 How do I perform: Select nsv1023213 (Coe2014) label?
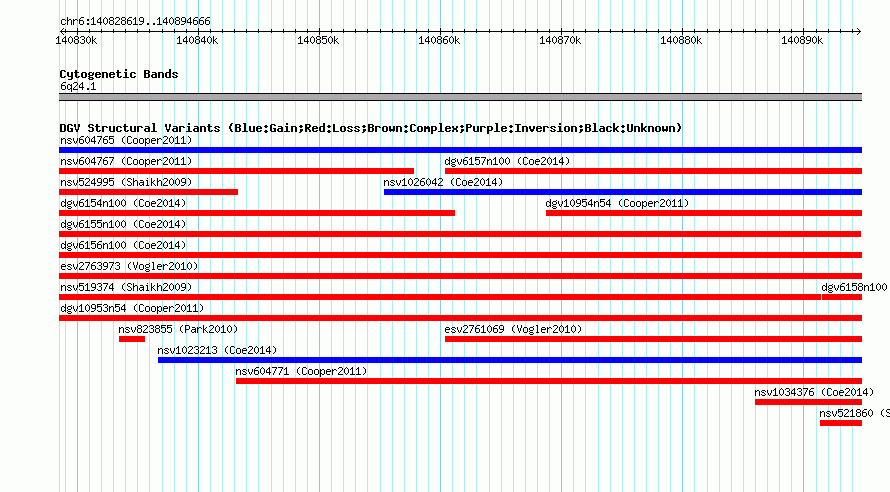coord(217,350)
